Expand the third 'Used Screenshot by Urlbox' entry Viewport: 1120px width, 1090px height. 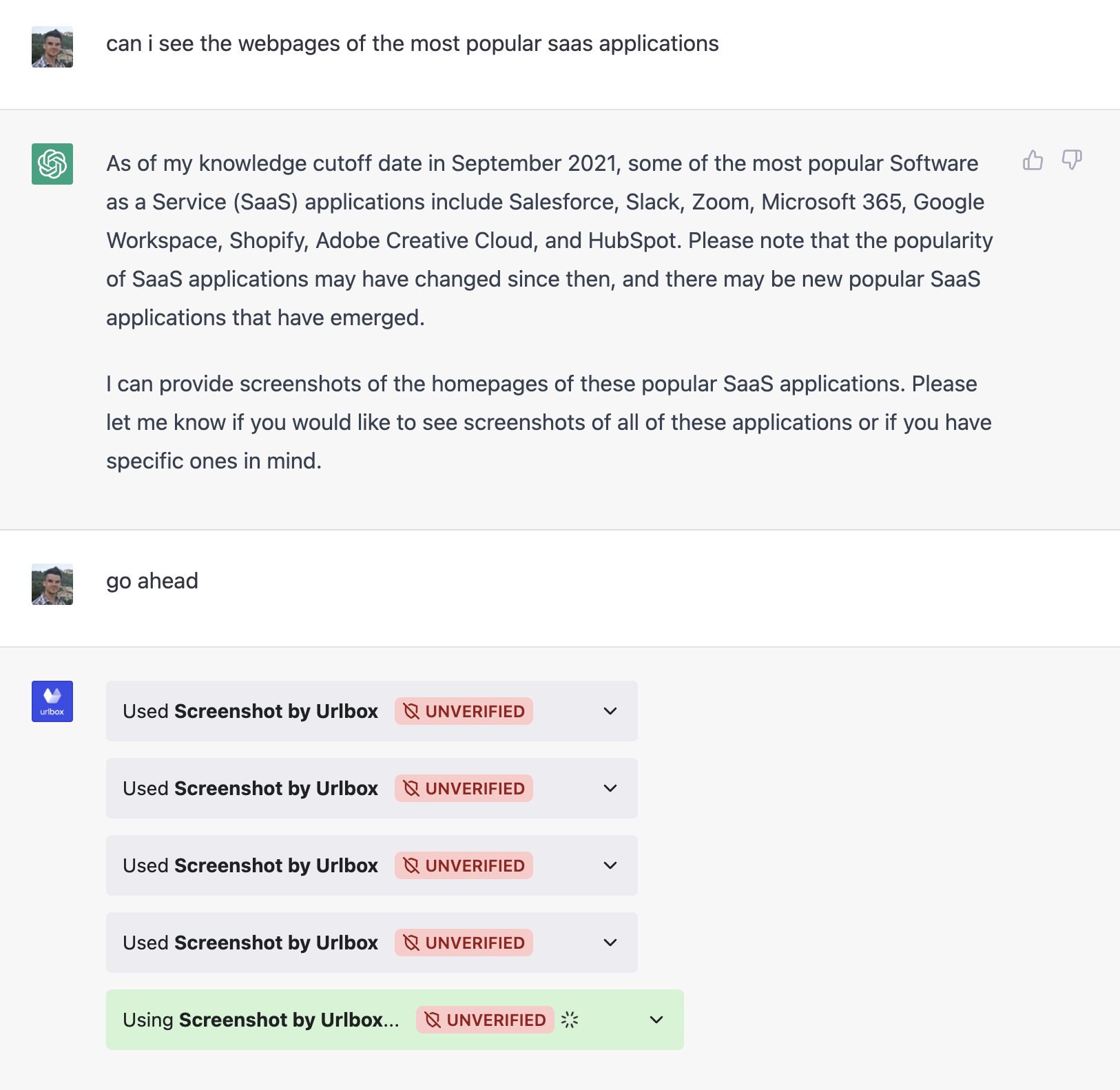[x=609, y=865]
